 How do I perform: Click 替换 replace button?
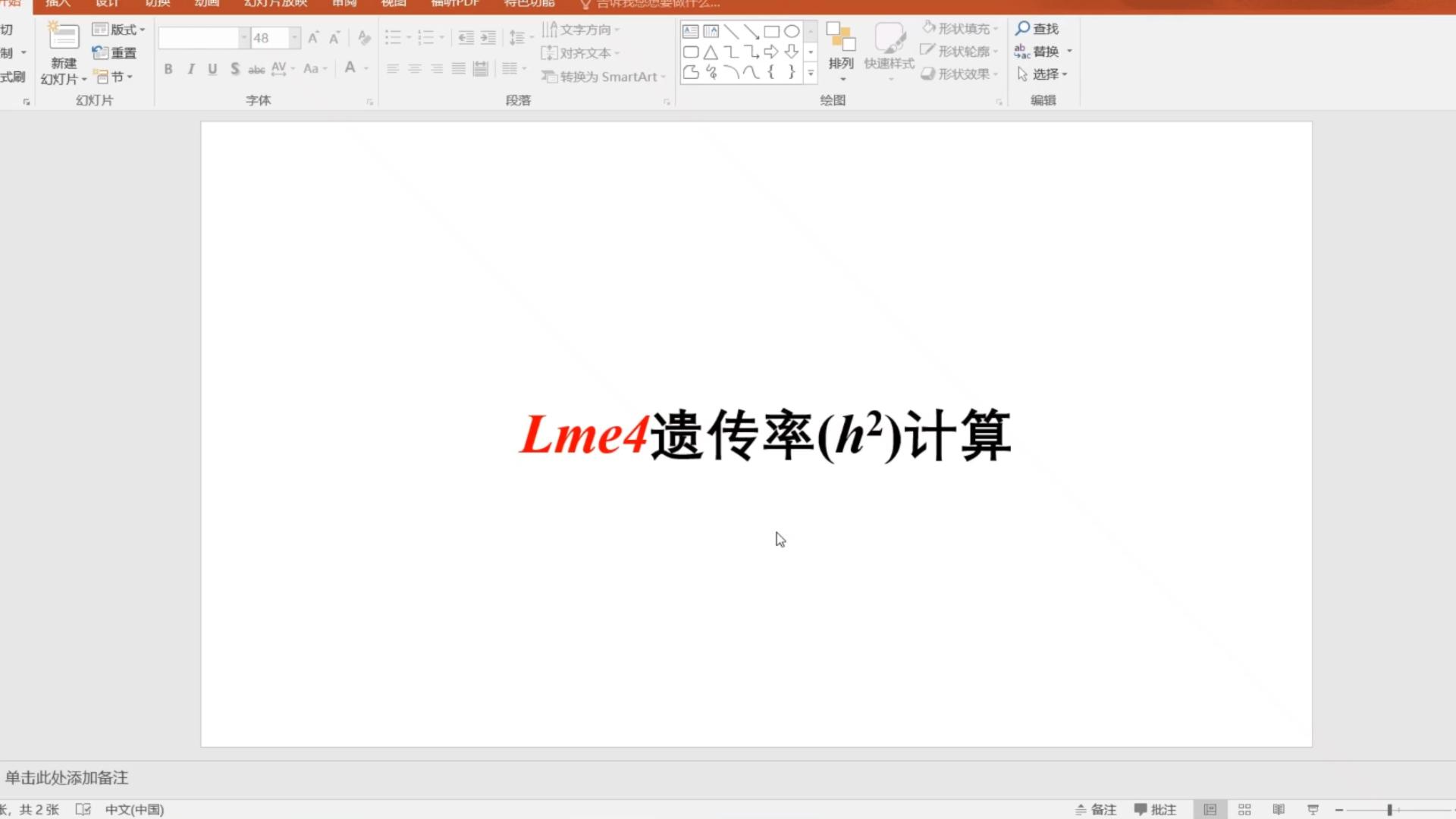pyautogui.click(x=1037, y=51)
